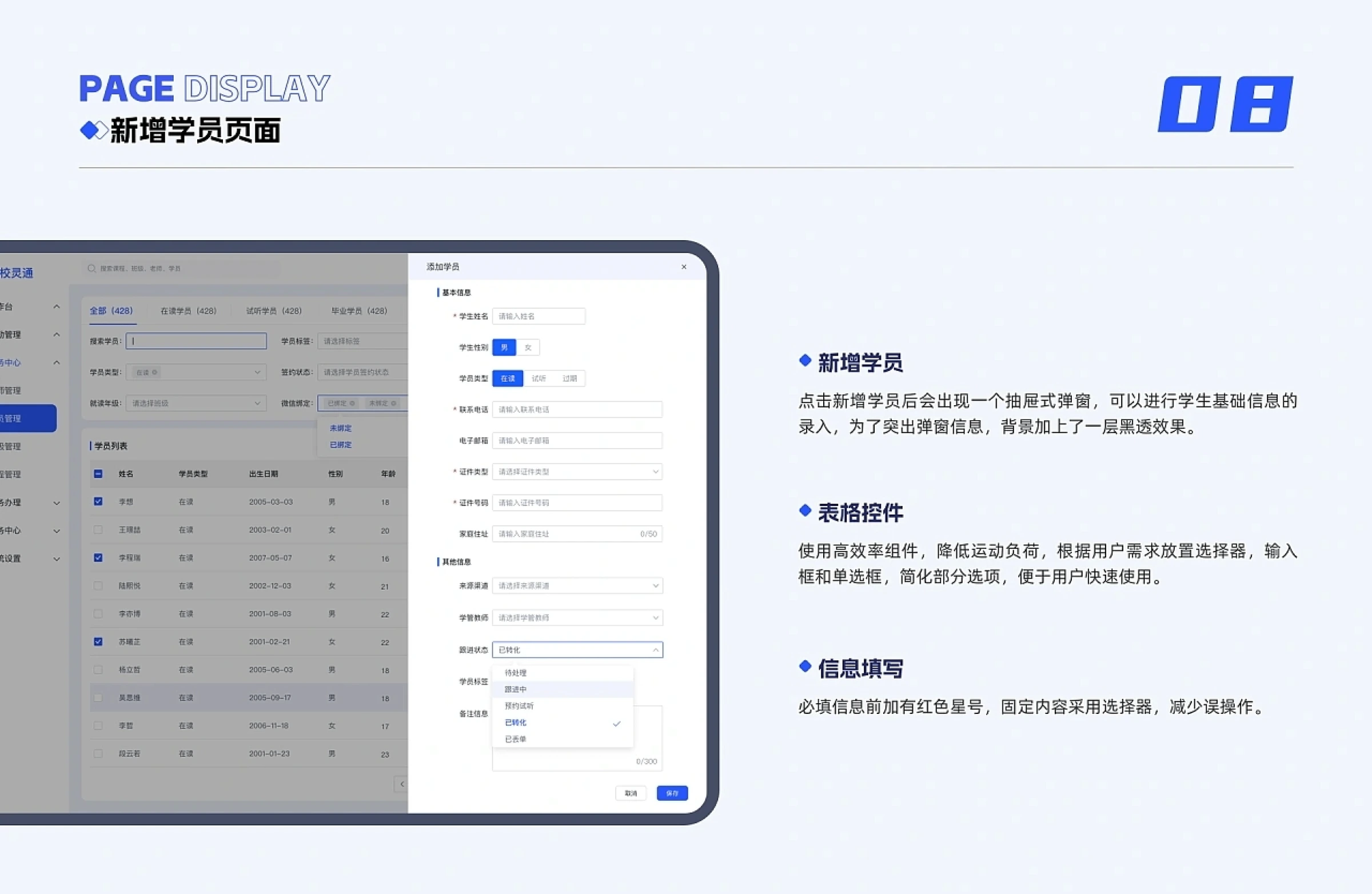Switch to the 在读学员 (428) tab
The image size is (1372, 894).
coord(189,312)
